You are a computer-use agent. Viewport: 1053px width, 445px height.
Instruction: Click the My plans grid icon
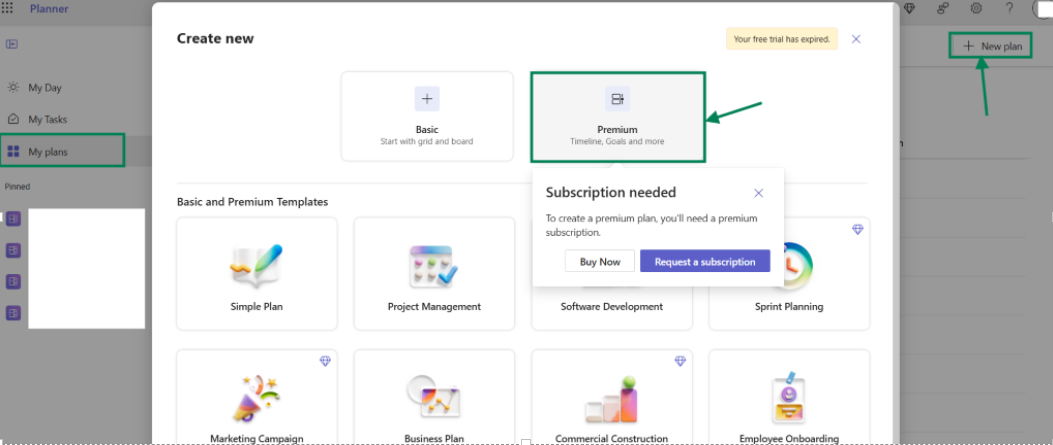(x=13, y=152)
